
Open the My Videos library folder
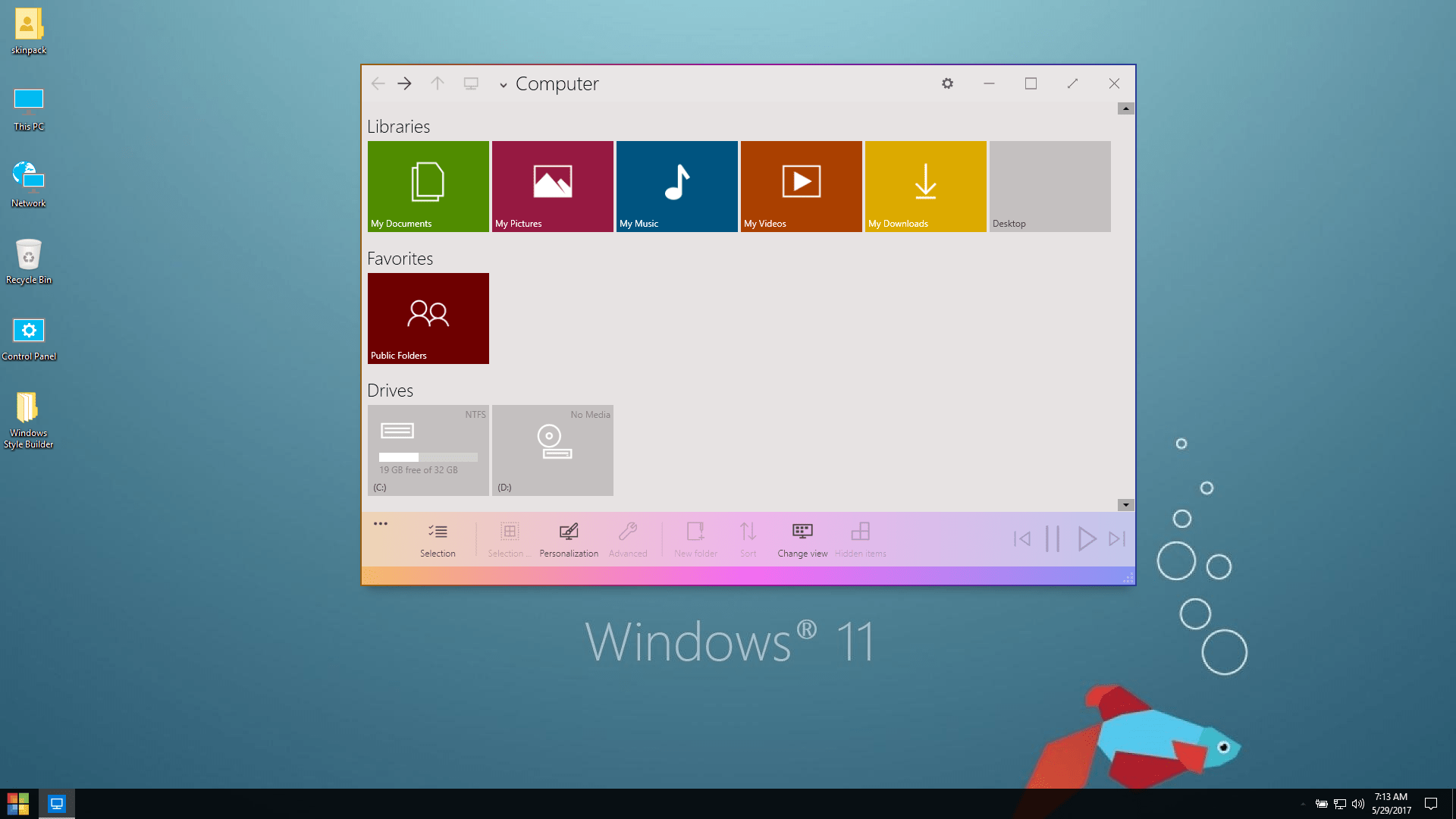[801, 186]
